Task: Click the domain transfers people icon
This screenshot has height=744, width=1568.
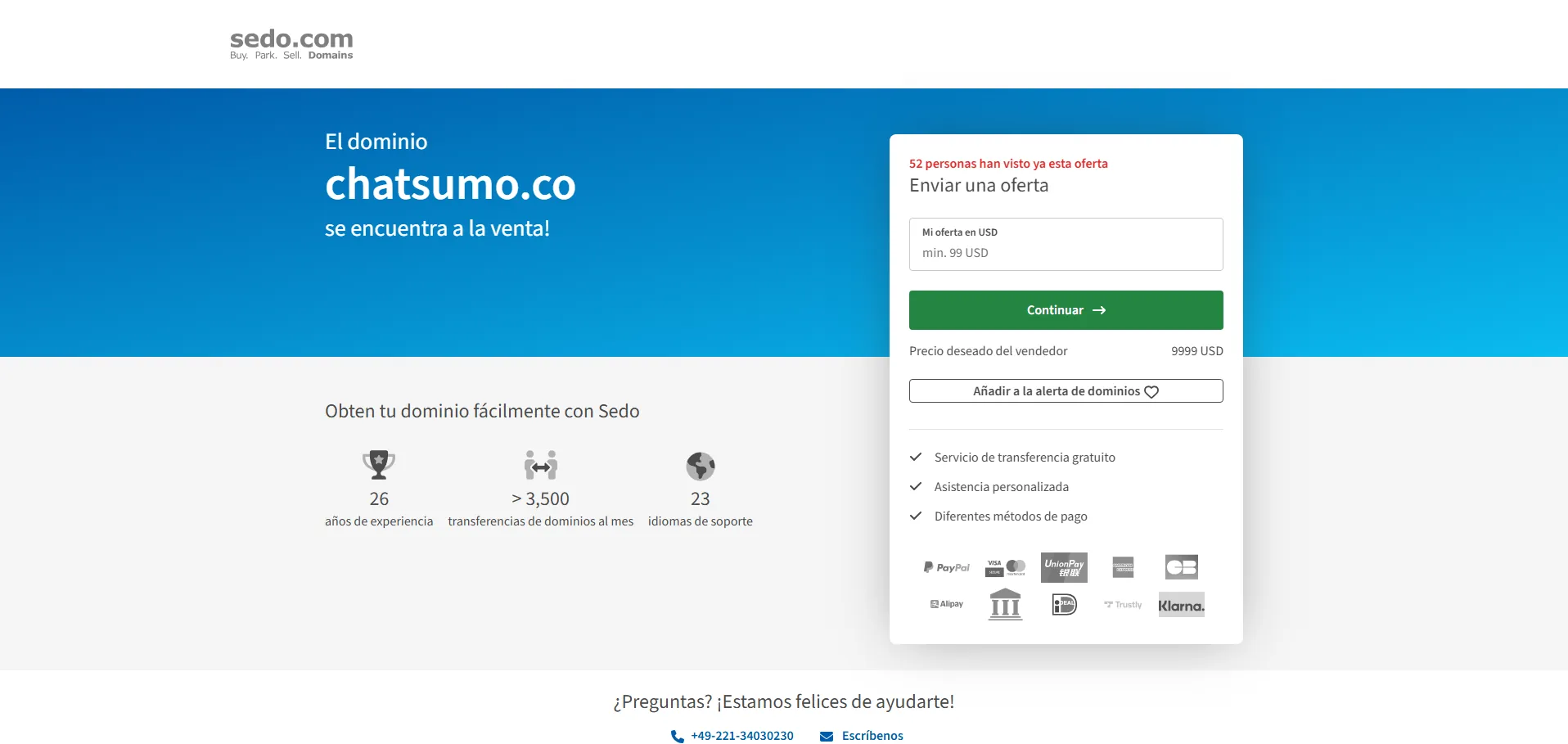Action: [541, 465]
